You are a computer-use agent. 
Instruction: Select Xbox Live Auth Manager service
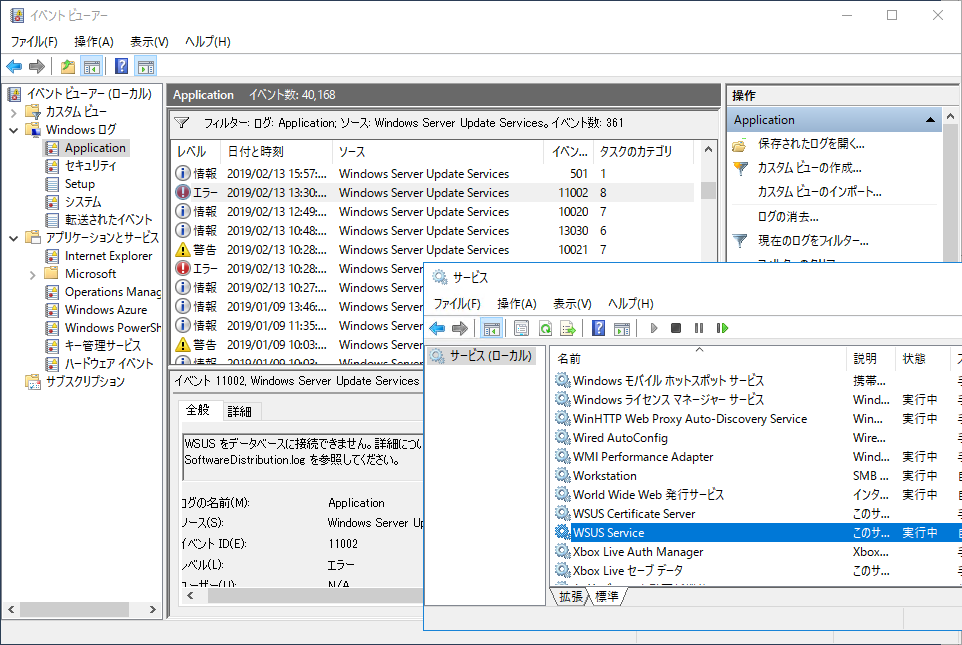coord(637,552)
